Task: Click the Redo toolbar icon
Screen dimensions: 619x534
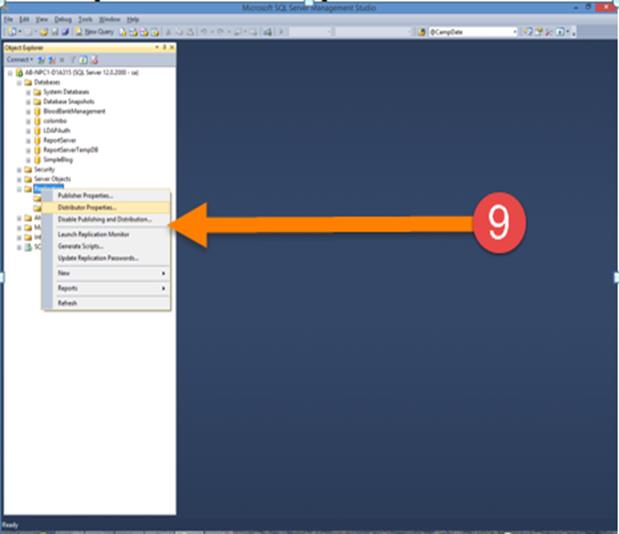Action: [220, 32]
